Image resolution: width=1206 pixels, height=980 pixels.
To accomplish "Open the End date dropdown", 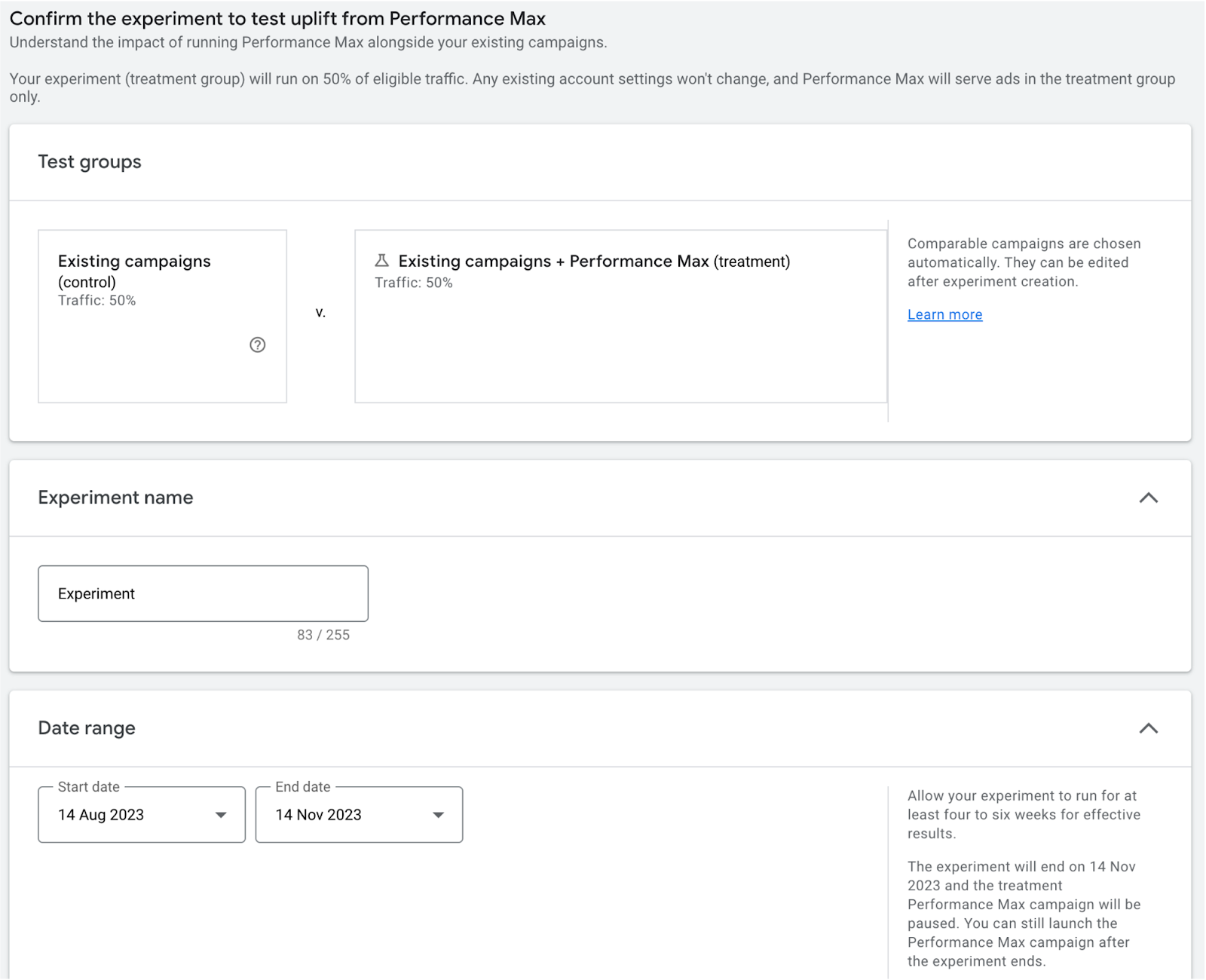I will click(359, 815).
